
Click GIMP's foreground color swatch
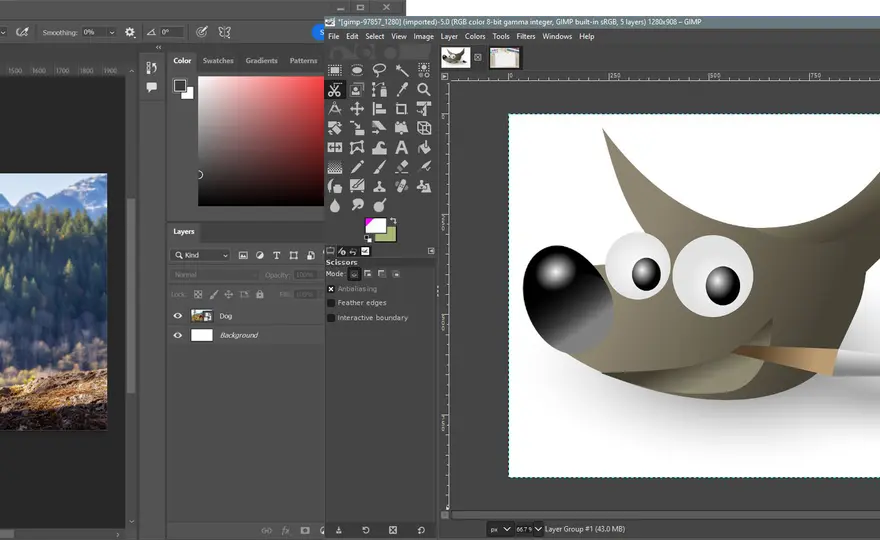(x=375, y=226)
